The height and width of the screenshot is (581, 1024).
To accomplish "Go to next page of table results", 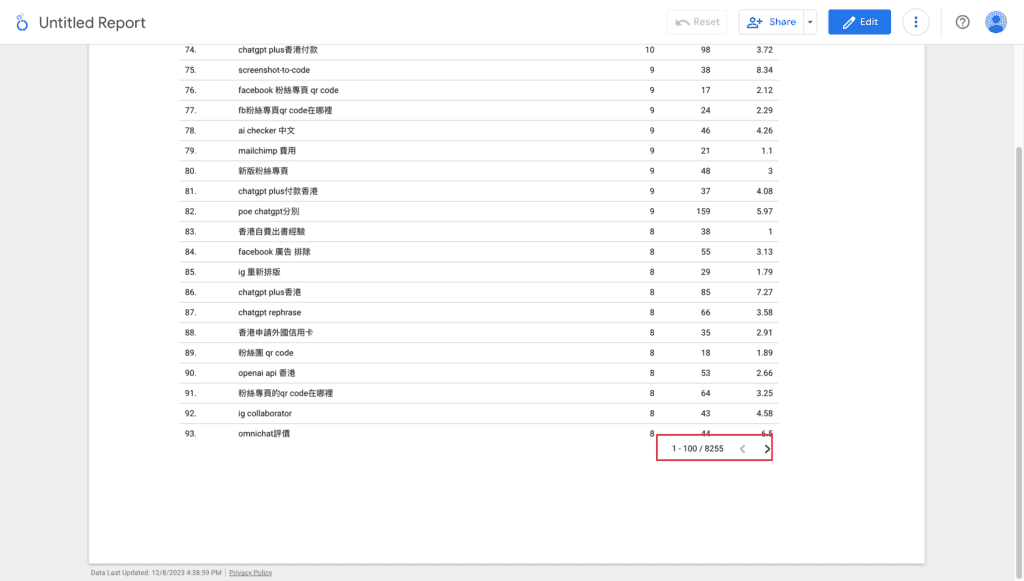I will tap(767, 448).
